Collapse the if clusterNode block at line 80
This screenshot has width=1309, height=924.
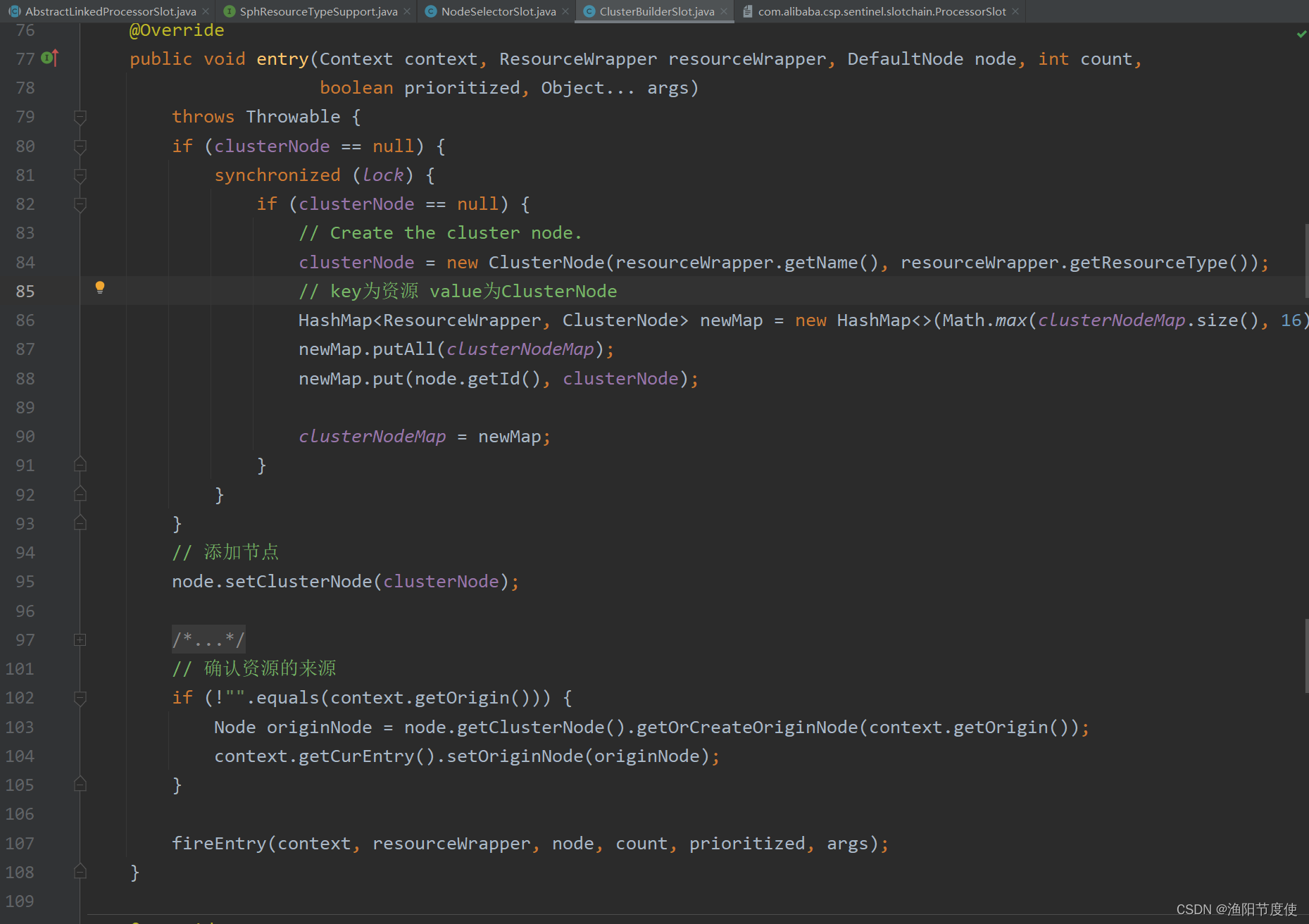coord(80,146)
